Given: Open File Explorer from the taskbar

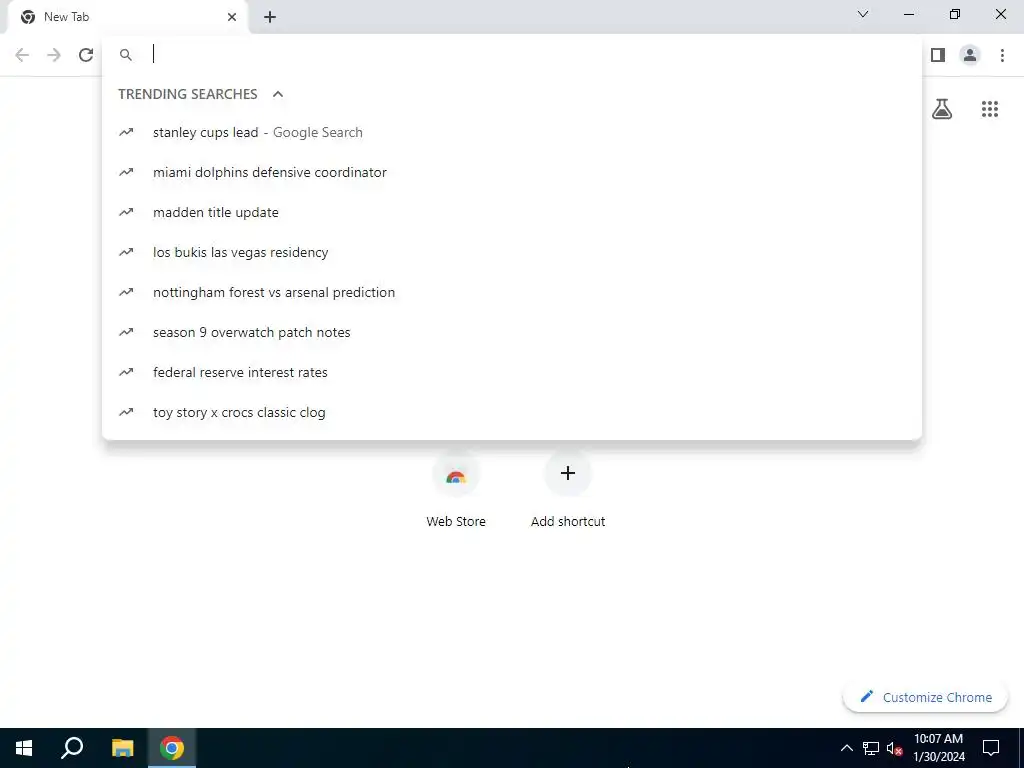Looking at the screenshot, I should pos(122,748).
